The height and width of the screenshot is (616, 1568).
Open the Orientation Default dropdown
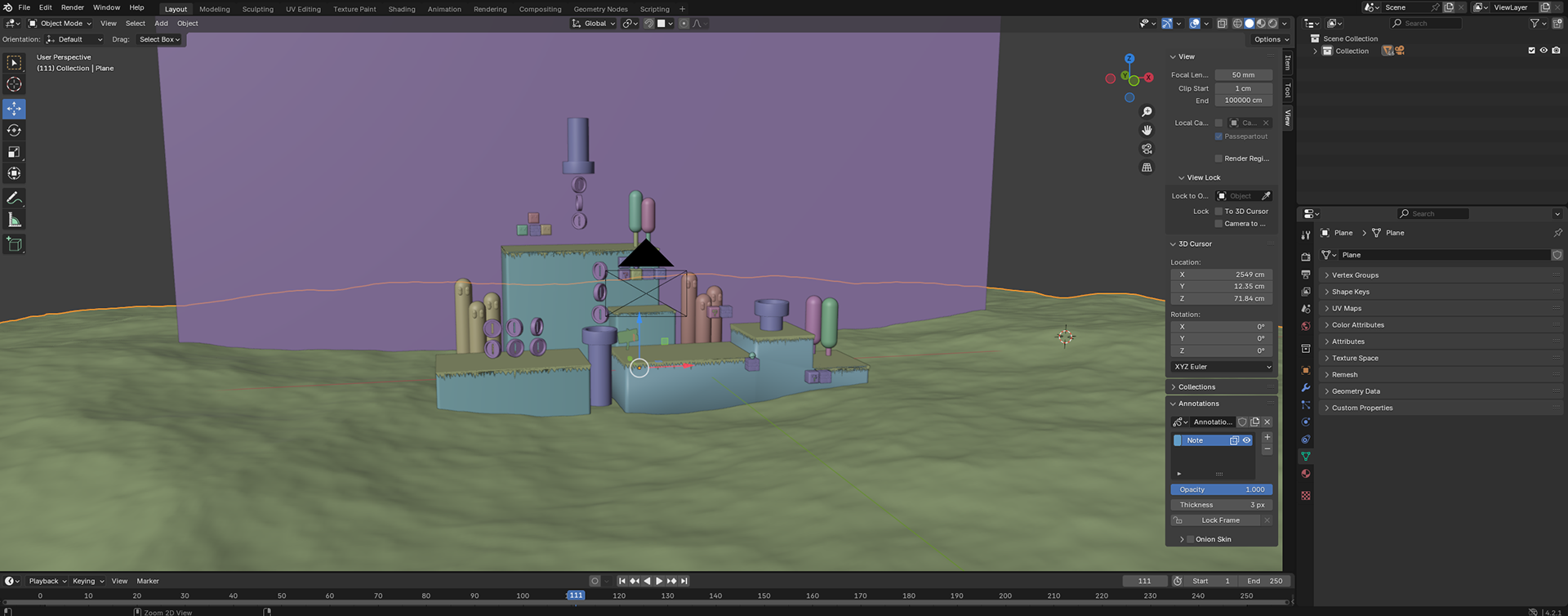click(x=74, y=39)
